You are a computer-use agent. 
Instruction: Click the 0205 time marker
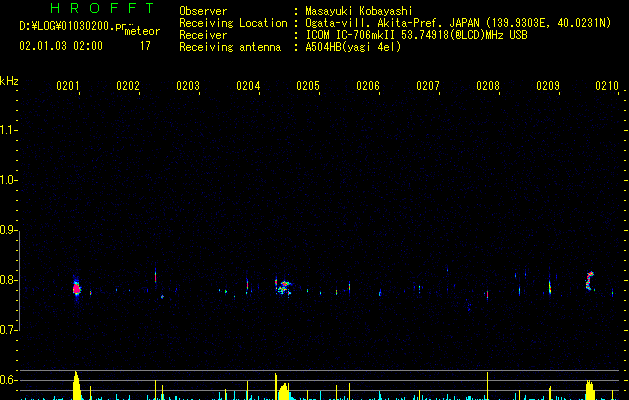point(308,86)
